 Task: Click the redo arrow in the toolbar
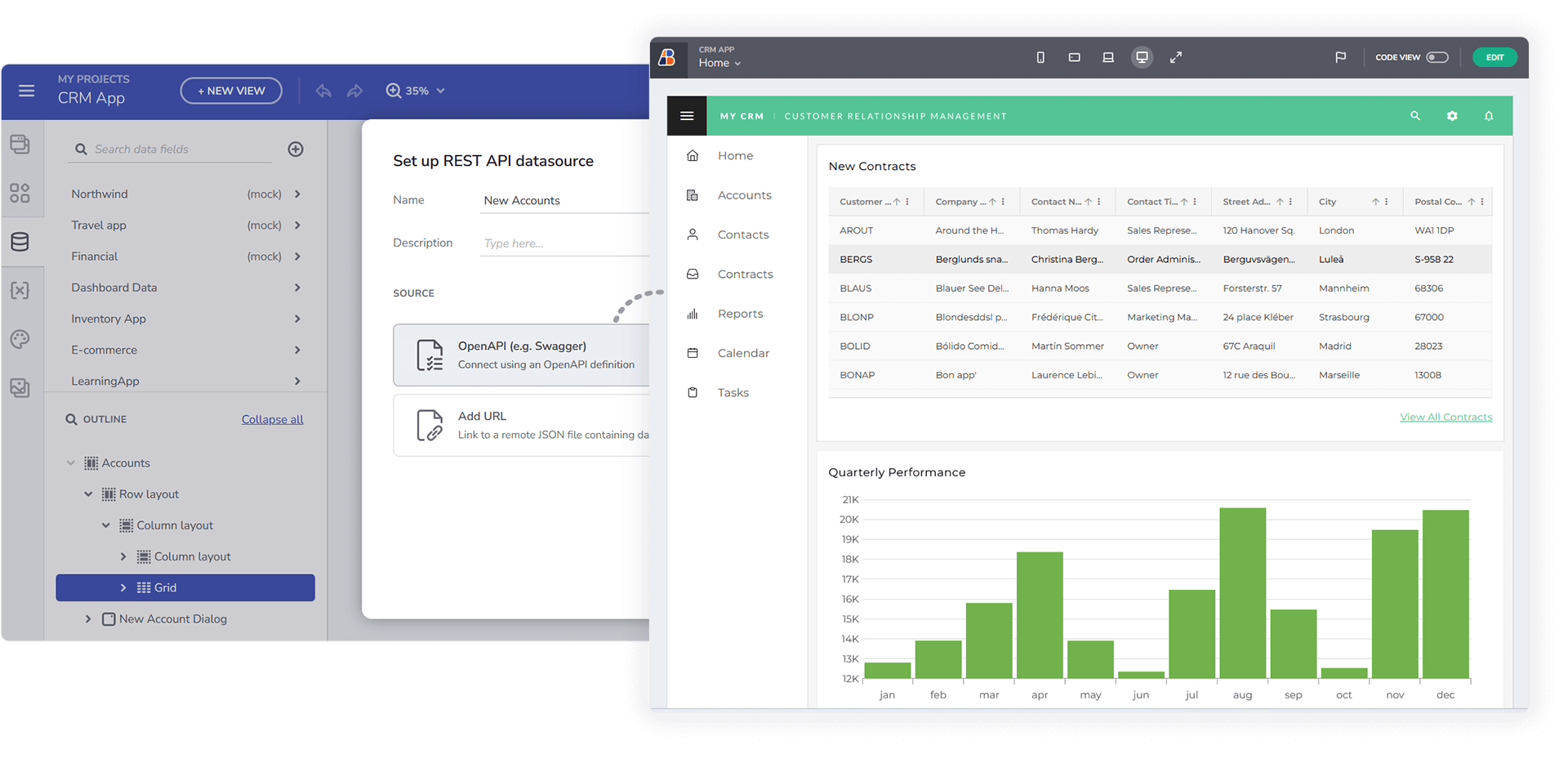tap(354, 91)
